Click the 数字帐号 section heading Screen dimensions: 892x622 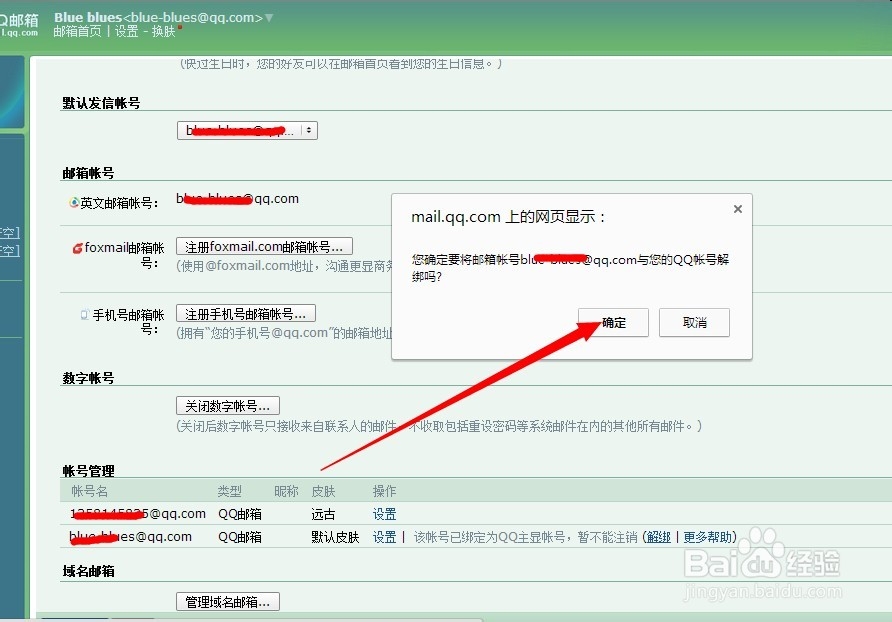(88, 378)
